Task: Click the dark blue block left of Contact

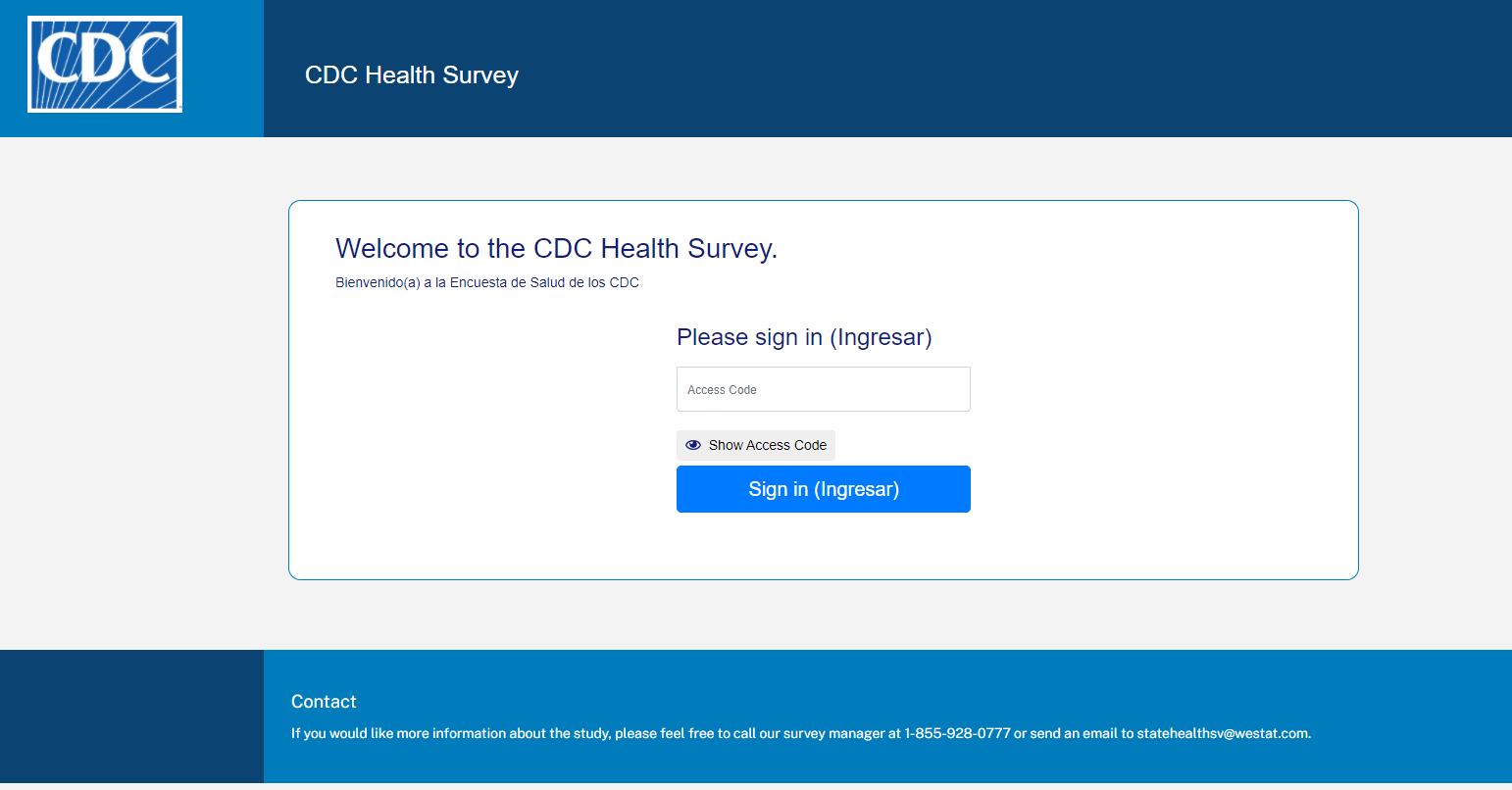Action: 131,716
